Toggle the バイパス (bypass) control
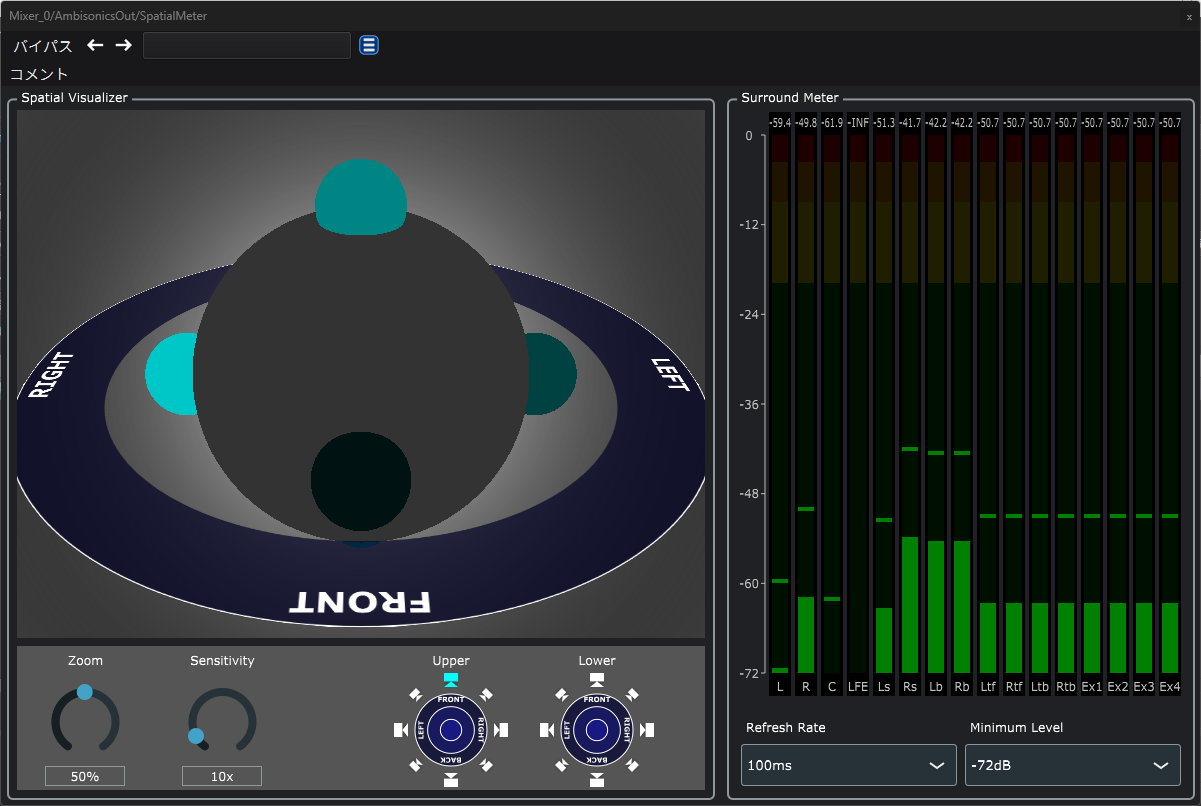 pyautogui.click(x=42, y=46)
